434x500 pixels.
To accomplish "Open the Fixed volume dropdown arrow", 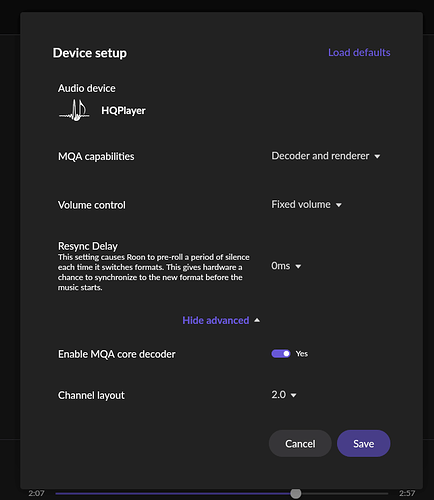I will pyautogui.click(x=339, y=205).
